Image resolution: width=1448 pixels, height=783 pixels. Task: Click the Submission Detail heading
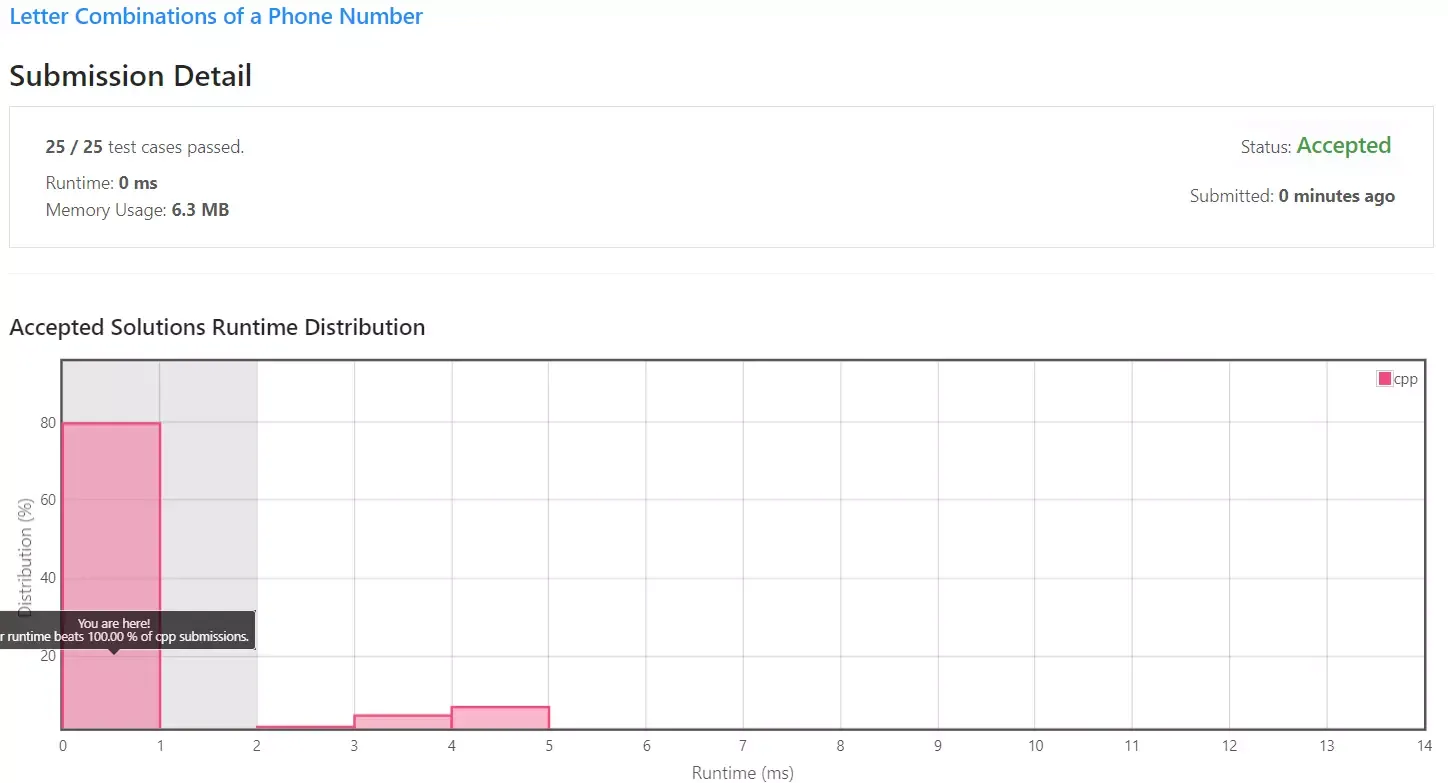tap(130, 75)
